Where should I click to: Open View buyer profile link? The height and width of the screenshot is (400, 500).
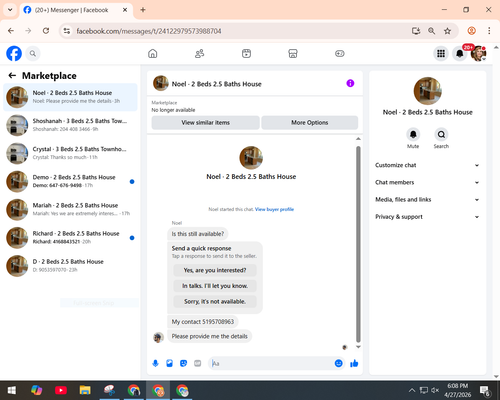(274, 209)
